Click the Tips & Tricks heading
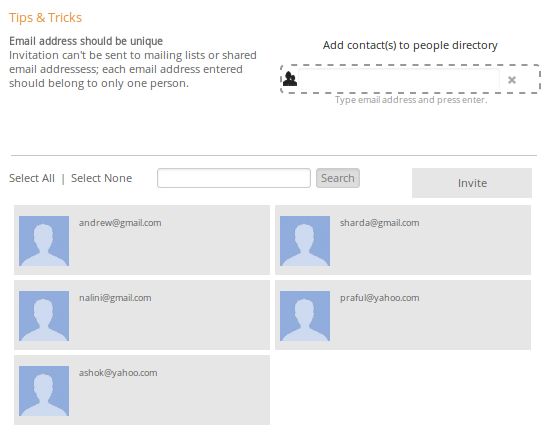548x445 pixels. 45,17
